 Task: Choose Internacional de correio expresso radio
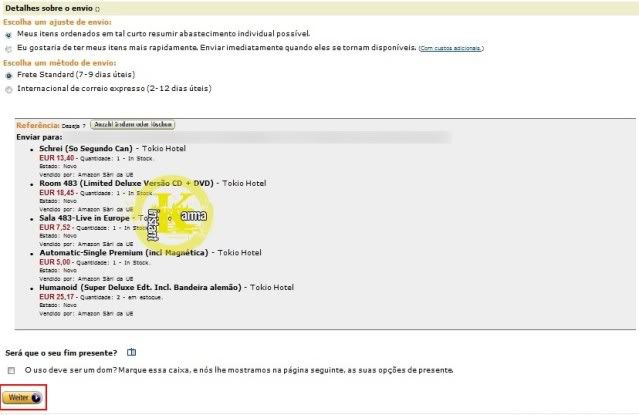click(x=9, y=90)
